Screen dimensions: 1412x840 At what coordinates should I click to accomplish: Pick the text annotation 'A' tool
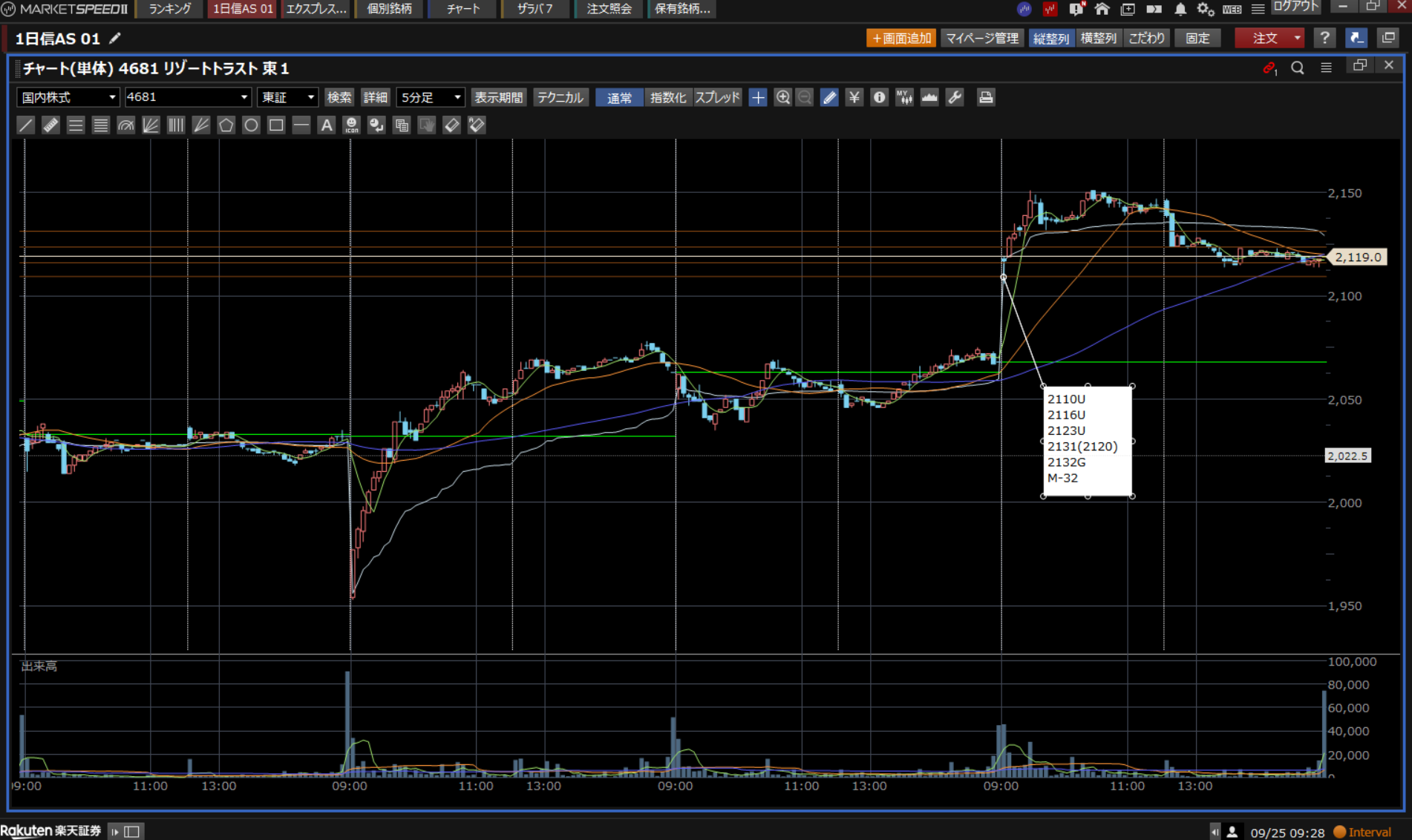(326, 125)
